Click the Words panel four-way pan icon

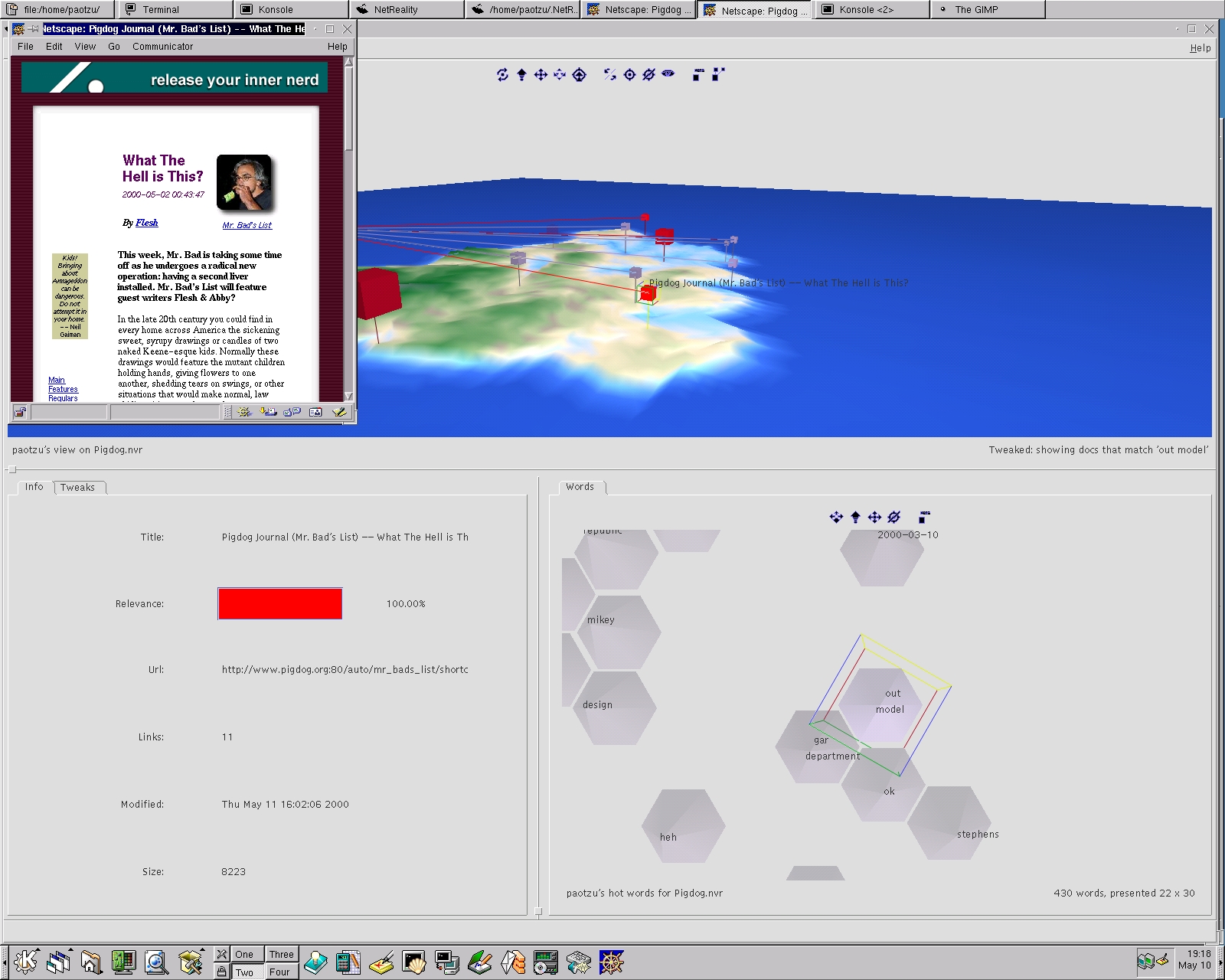874,517
